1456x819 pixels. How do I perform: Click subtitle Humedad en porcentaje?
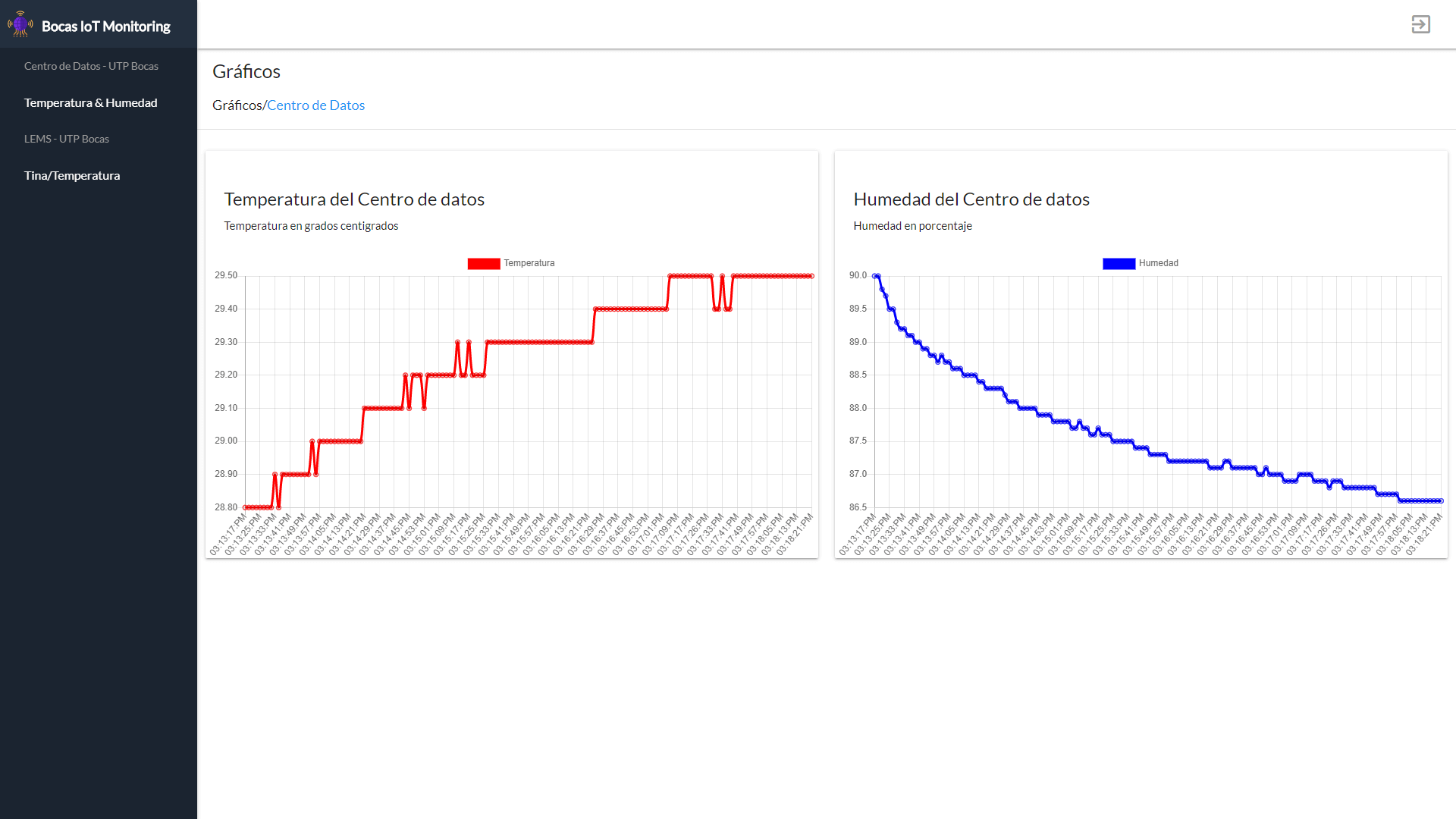coord(912,226)
